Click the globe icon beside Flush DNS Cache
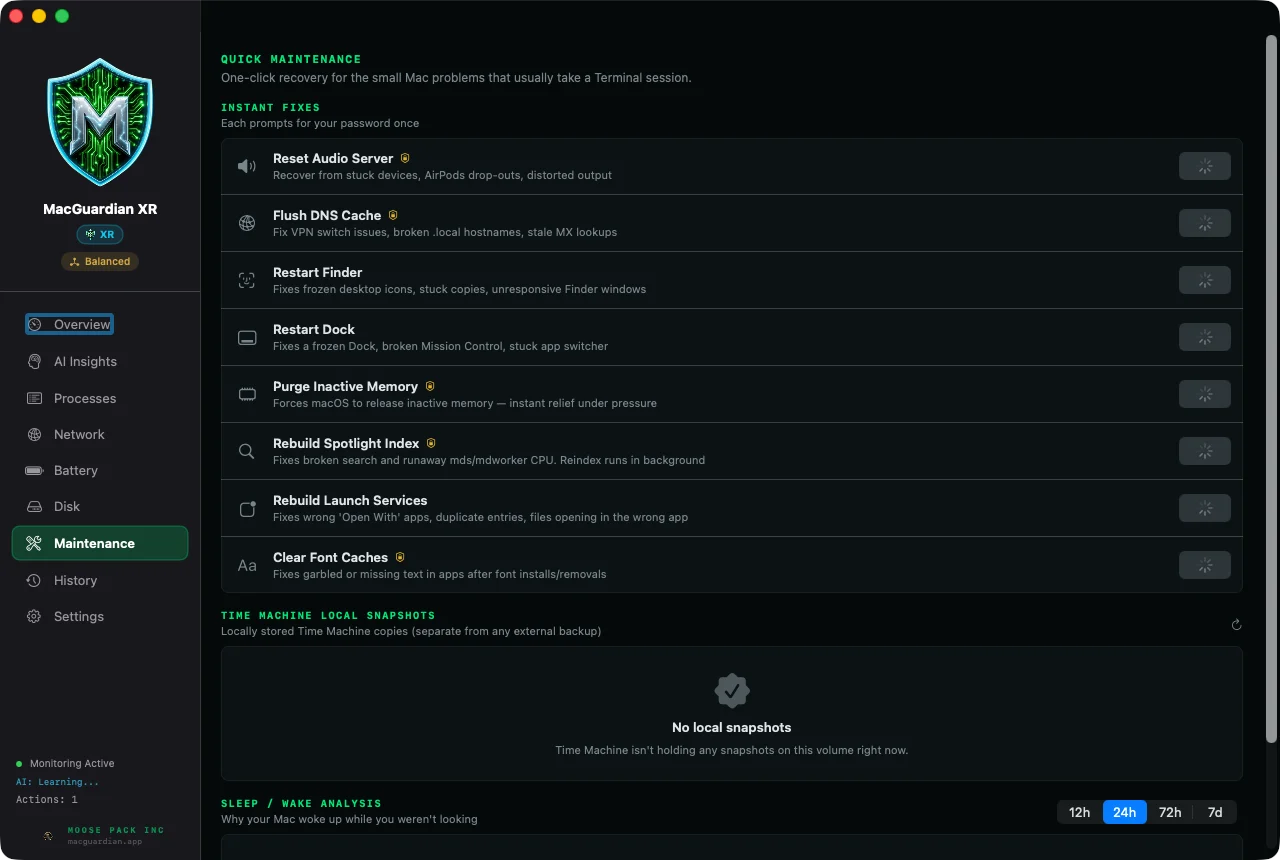Screen dimensions: 1280x860 (x=247, y=223)
